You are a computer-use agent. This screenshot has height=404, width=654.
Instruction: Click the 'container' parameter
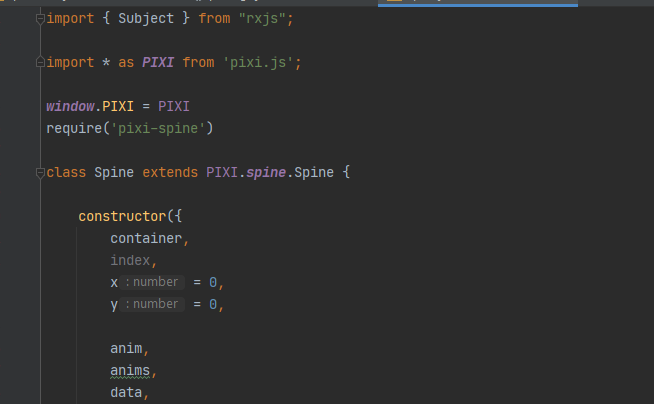[x=146, y=238]
